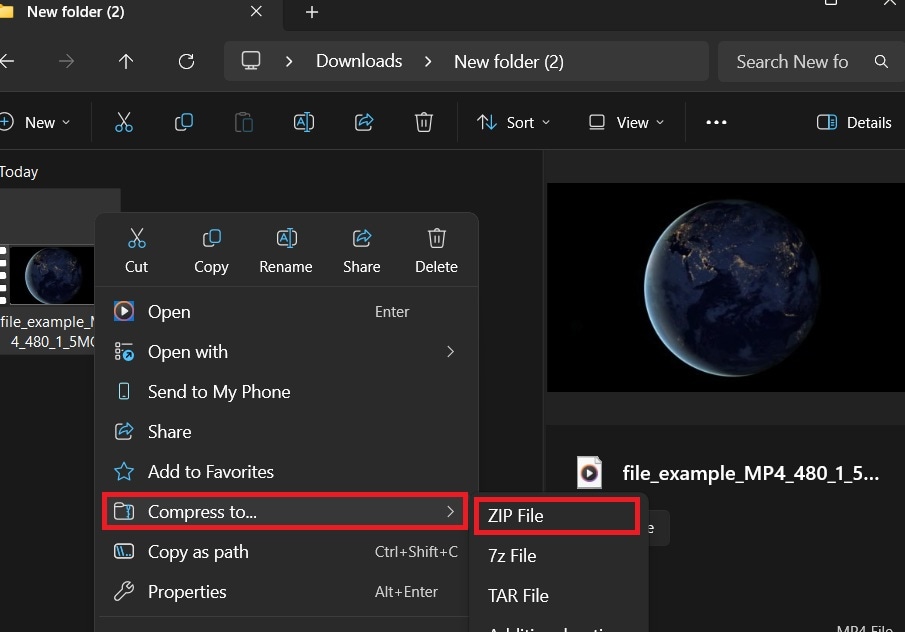Click the Paste icon in the toolbar
905x632 pixels.
[244, 122]
